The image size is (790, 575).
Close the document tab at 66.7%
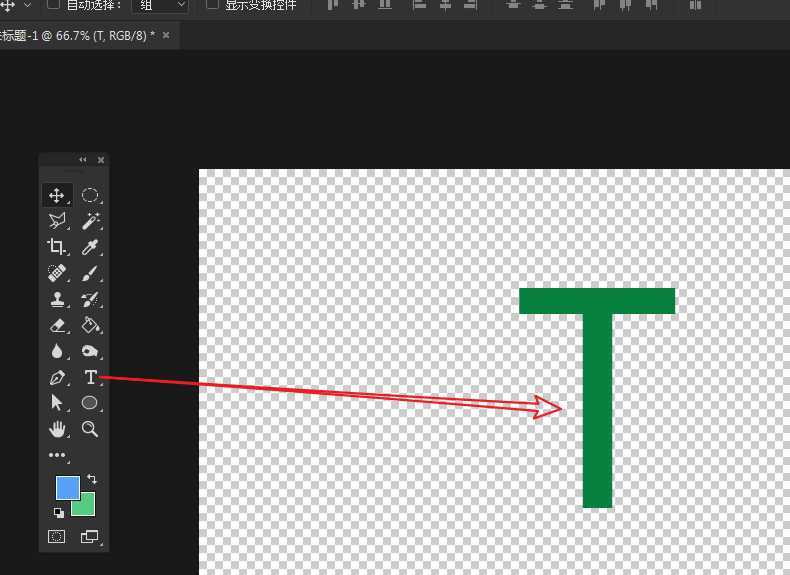point(166,35)
